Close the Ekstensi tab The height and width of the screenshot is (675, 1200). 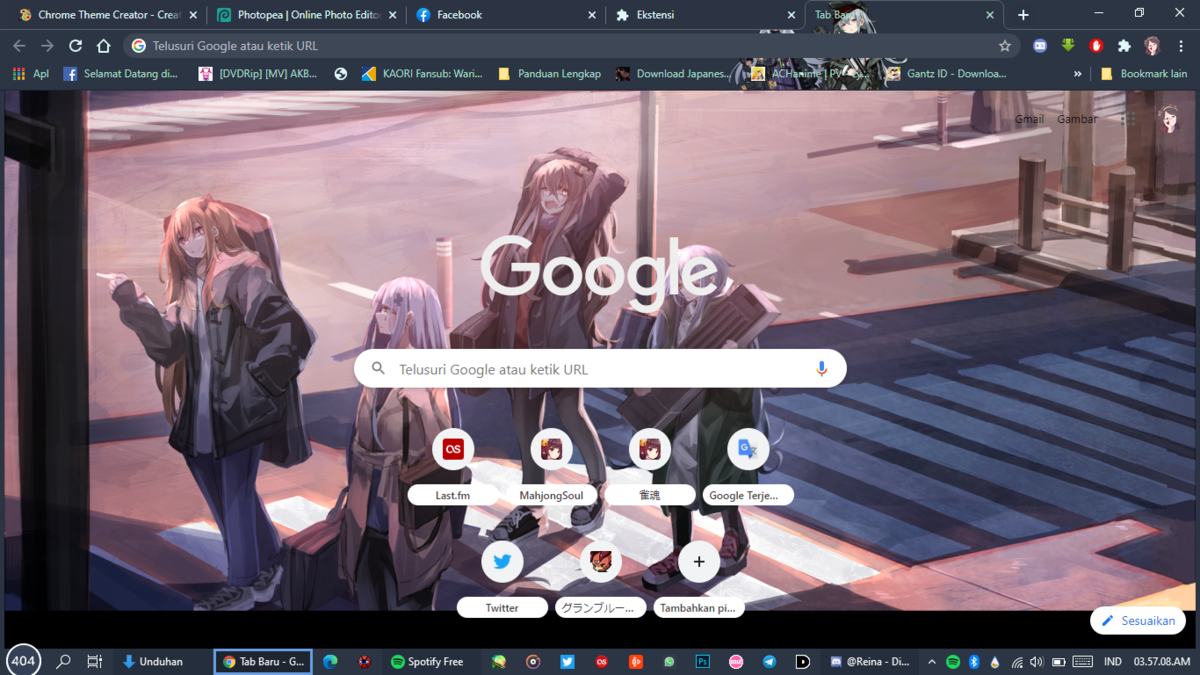791,15
